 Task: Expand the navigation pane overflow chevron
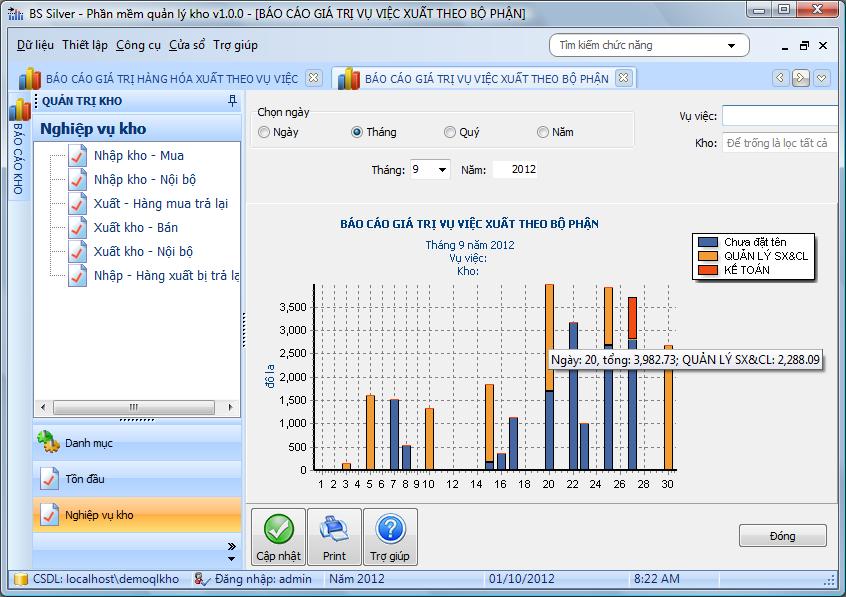[232, 546]
